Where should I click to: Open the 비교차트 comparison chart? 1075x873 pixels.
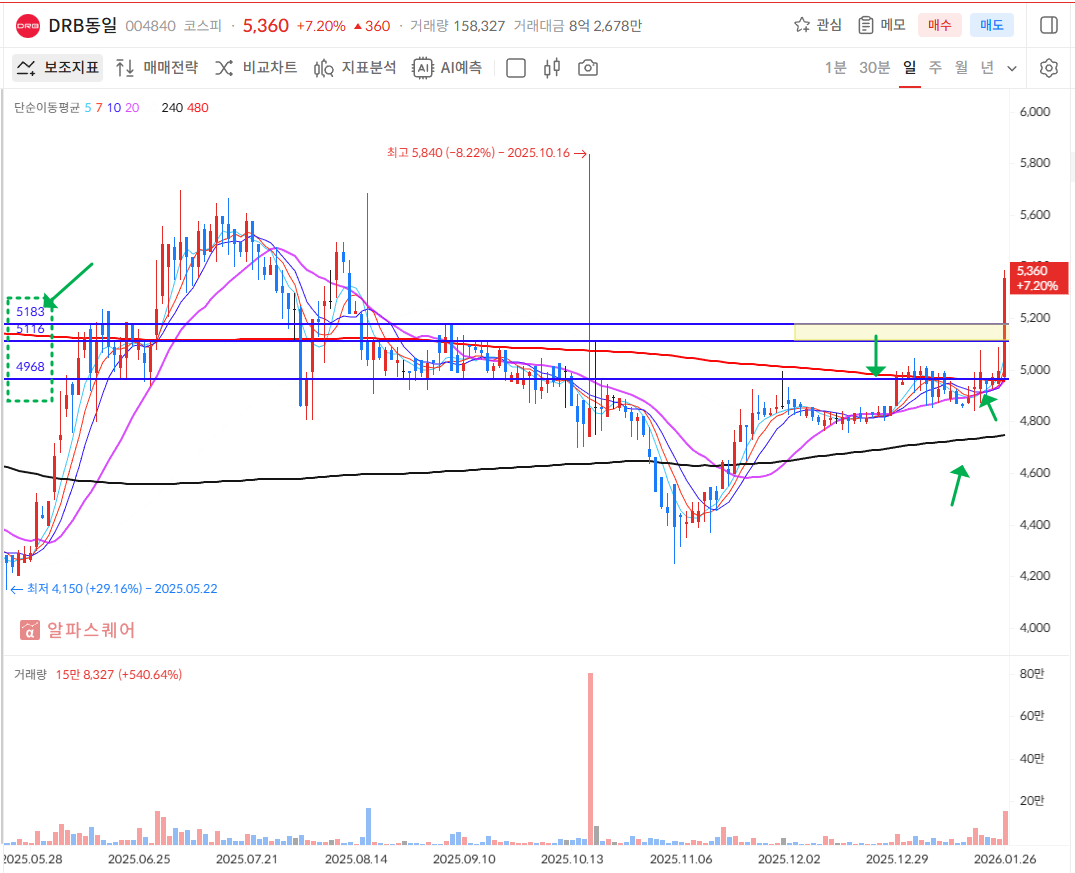pyautogui.click(x=256, y=68)
